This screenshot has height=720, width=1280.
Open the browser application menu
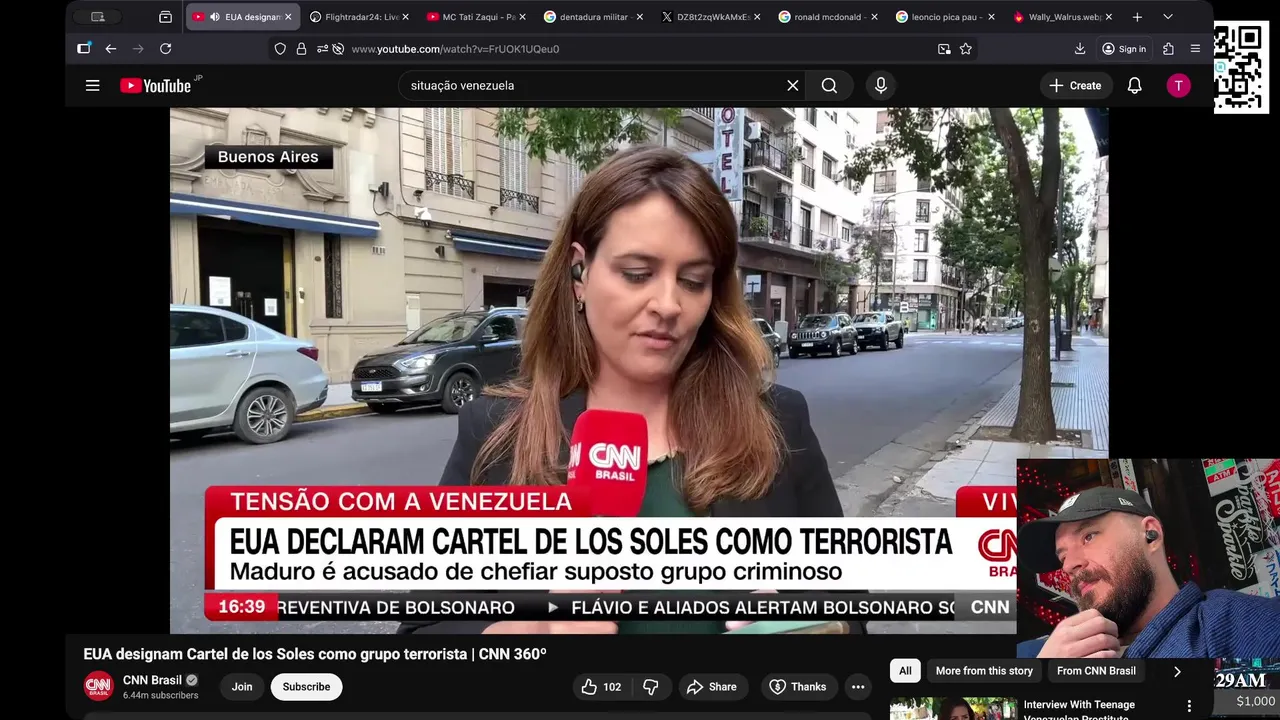pyautogui.click(x=1195, y=49)
